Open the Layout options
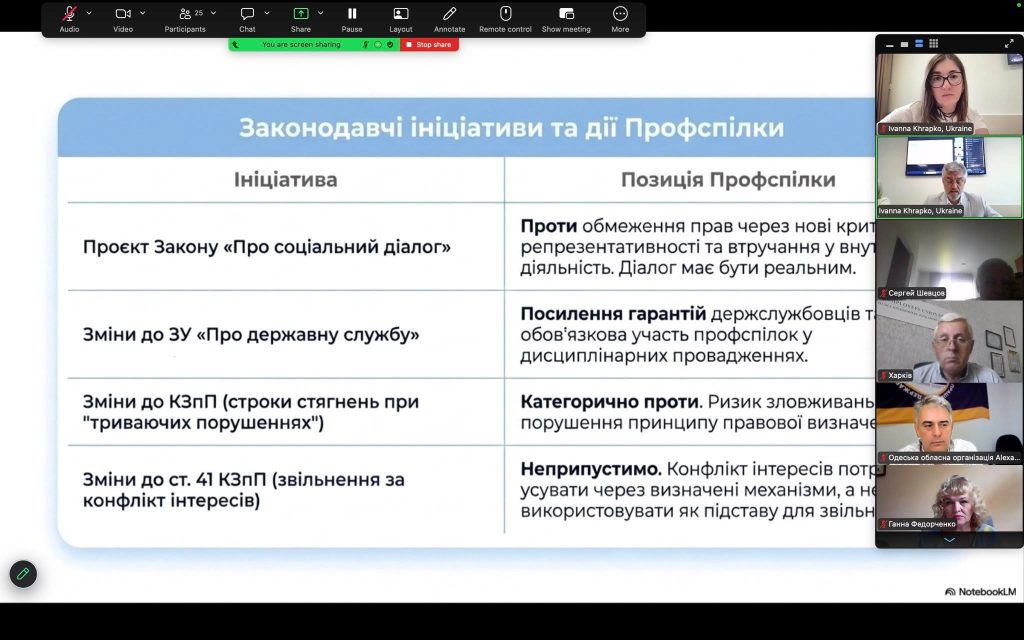 click(x=400, y=14)
